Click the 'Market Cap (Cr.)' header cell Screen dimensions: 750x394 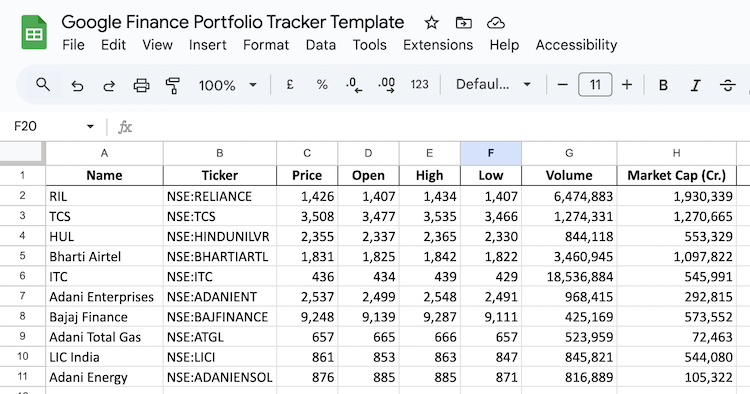(x=676, y=175)
